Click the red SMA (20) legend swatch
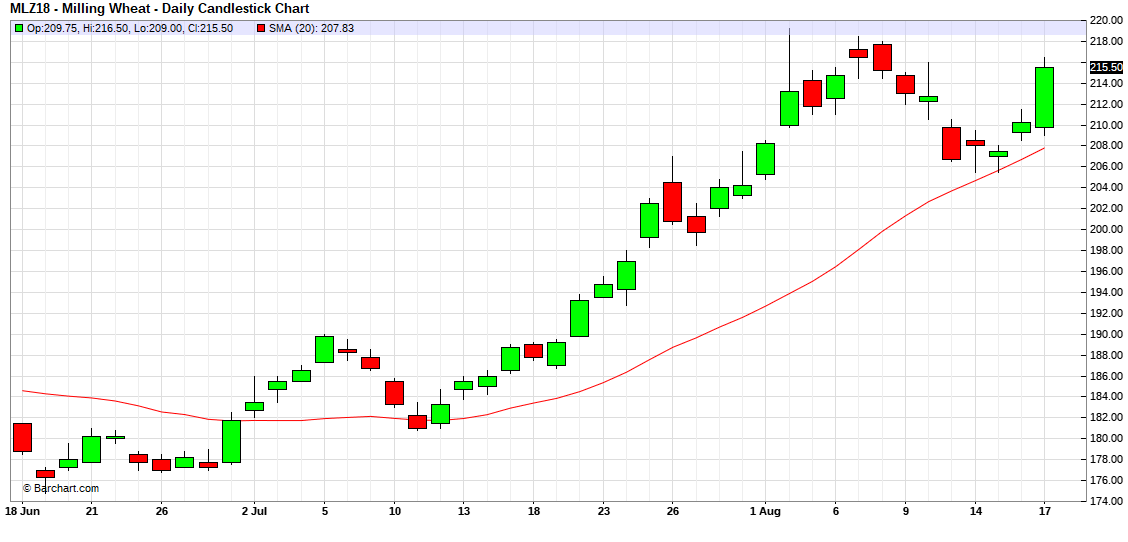Viewport: 1128px width, 542px height. (x=260, y=28)
